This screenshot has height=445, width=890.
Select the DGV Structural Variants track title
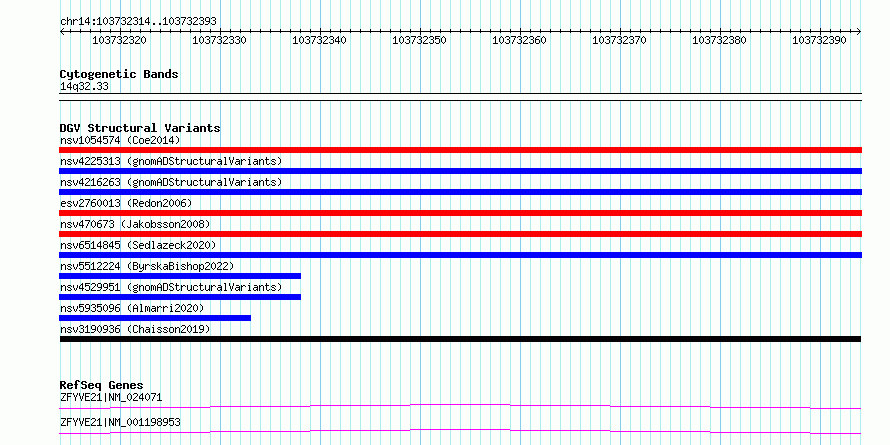(140, 128)
